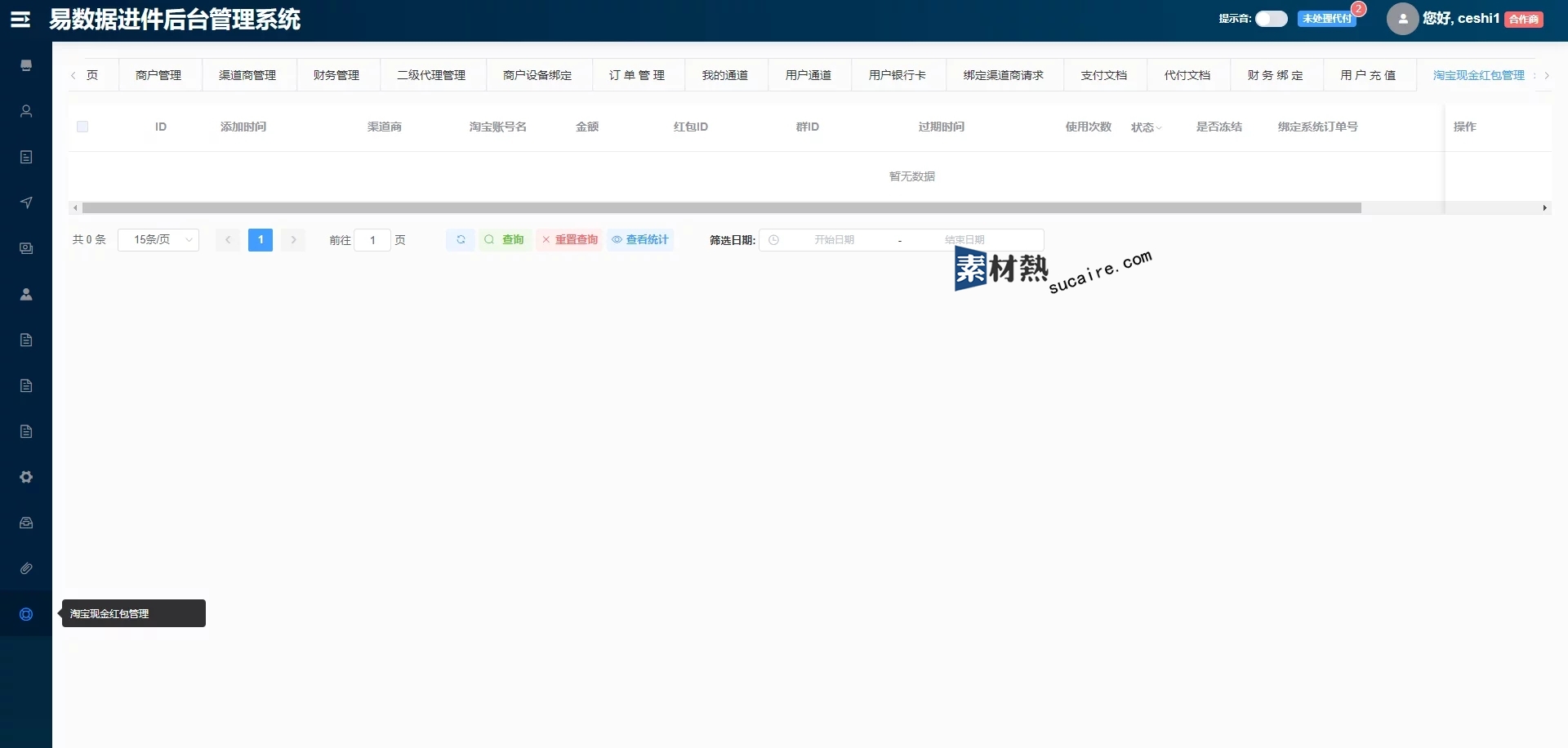Open the cash banknote sidebar icon

[x=26, y=248]
